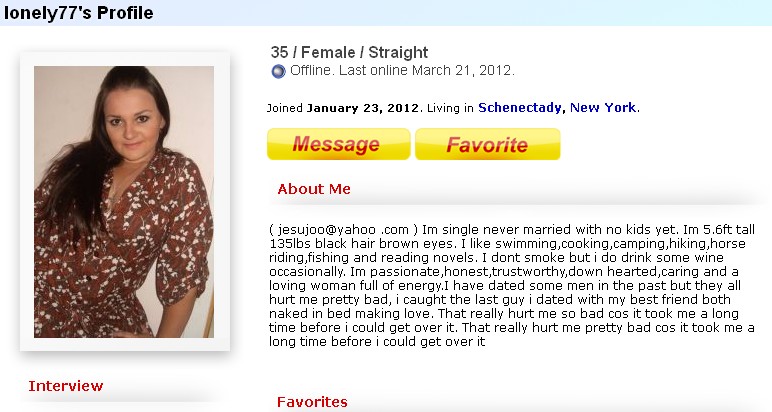The width and height of the screenshot is (772, 412).
Task: Jump to the Interview section heading
Action: (66, 386)
